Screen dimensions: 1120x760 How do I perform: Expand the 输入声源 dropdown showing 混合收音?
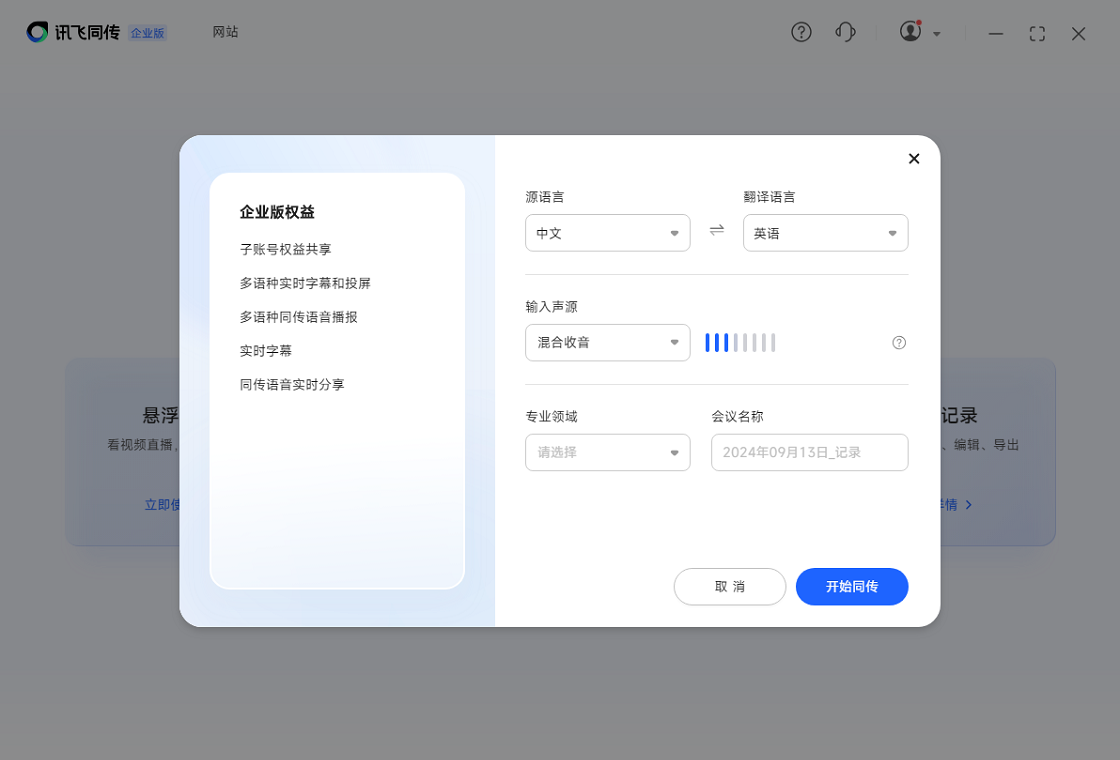607,343
